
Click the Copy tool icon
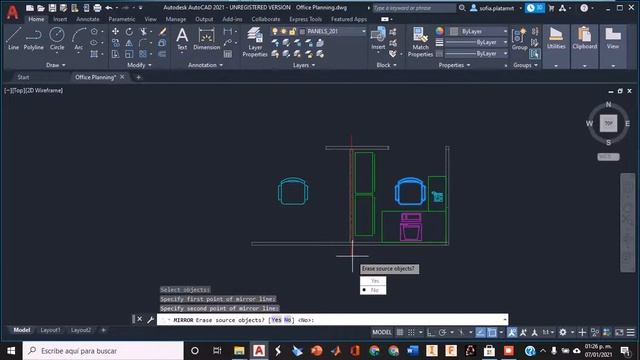pos(116,42)
